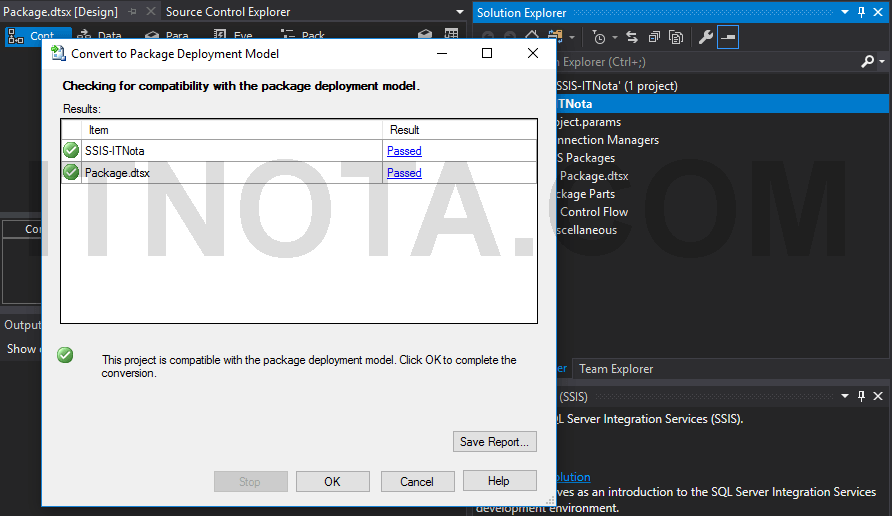Click Collapse All icon in Solution Explorer
Viewport: 892px width, 516px height.
[x=654, y=37]
